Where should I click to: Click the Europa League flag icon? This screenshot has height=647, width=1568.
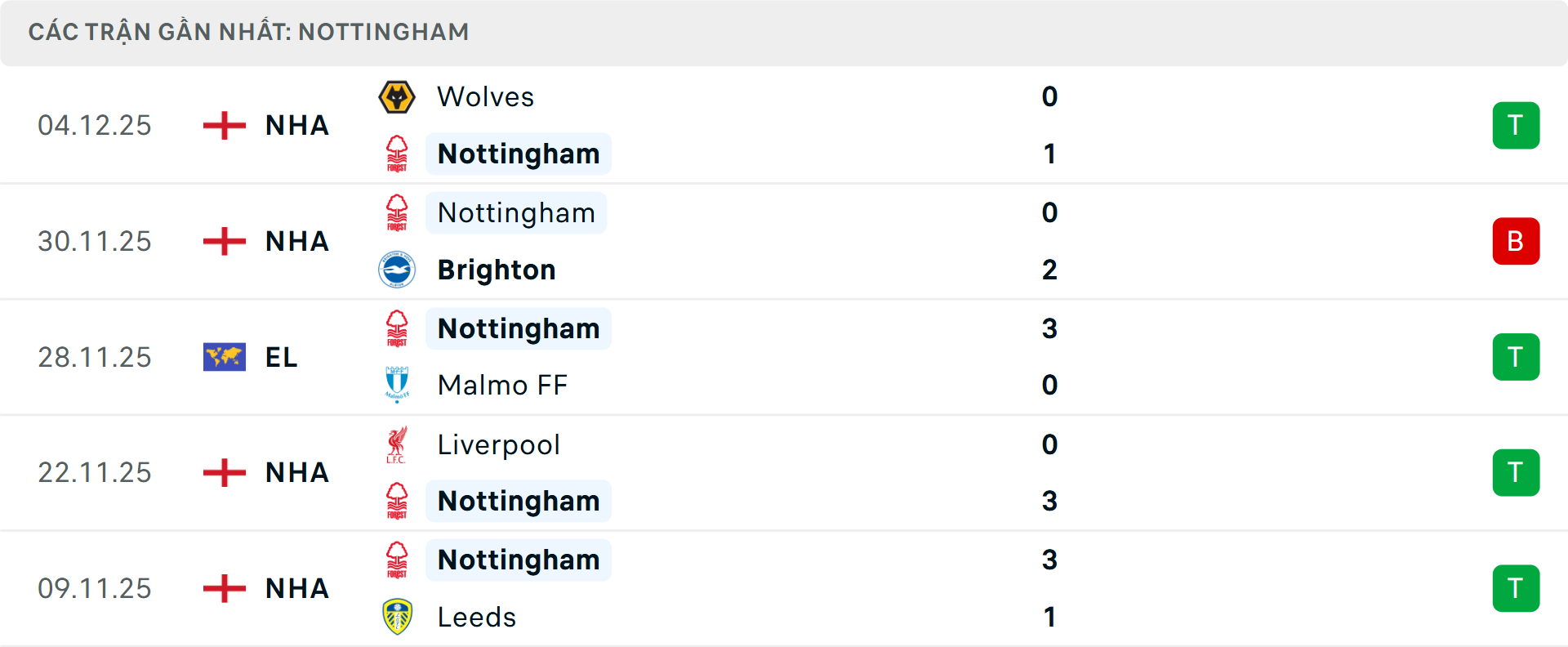tap(225, 357)
